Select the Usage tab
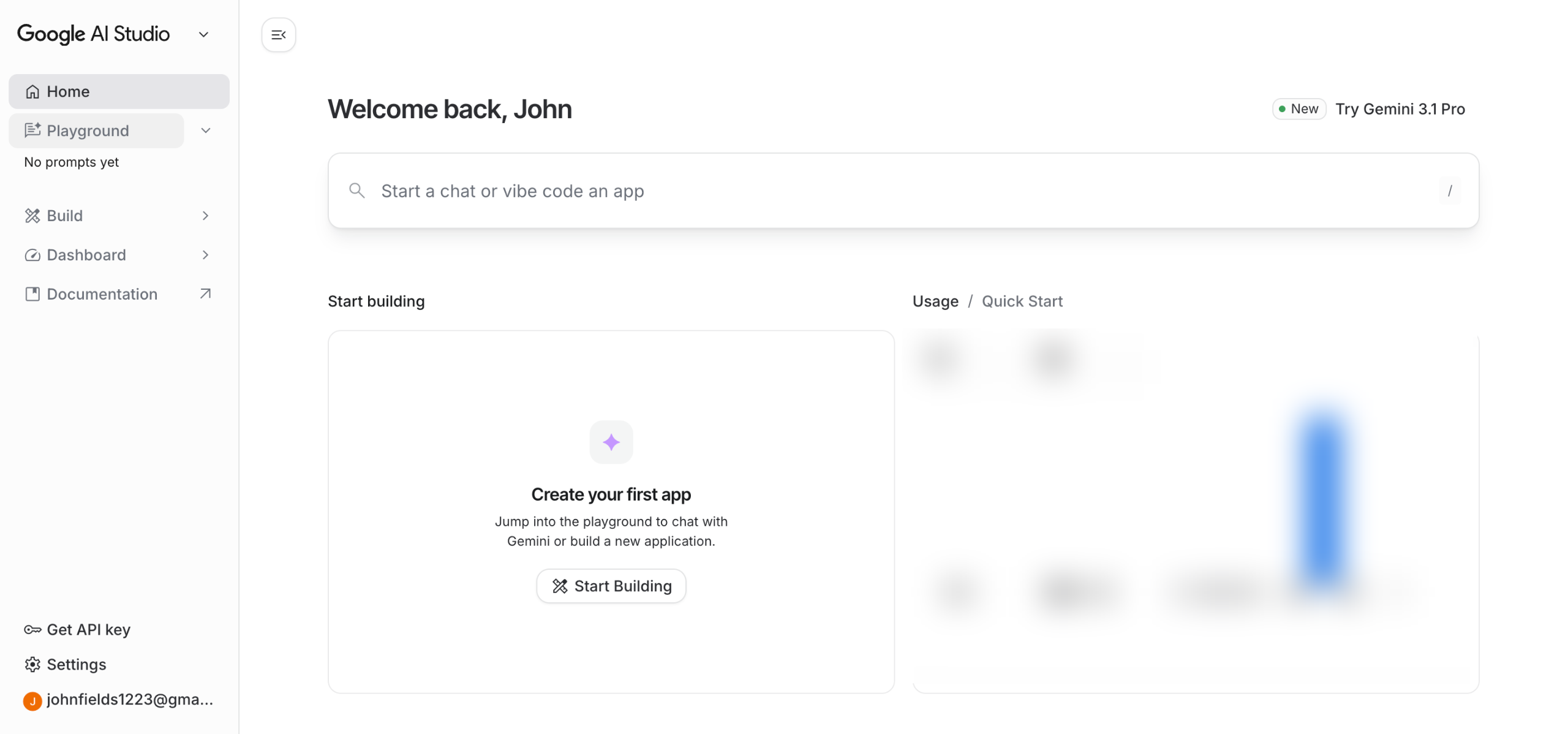The image size is (1568, 734). (935, 301)
